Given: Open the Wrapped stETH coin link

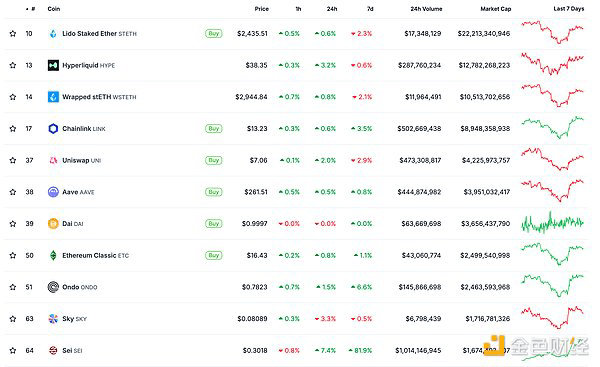Looking at the screenshot, I should pos(99,97).
